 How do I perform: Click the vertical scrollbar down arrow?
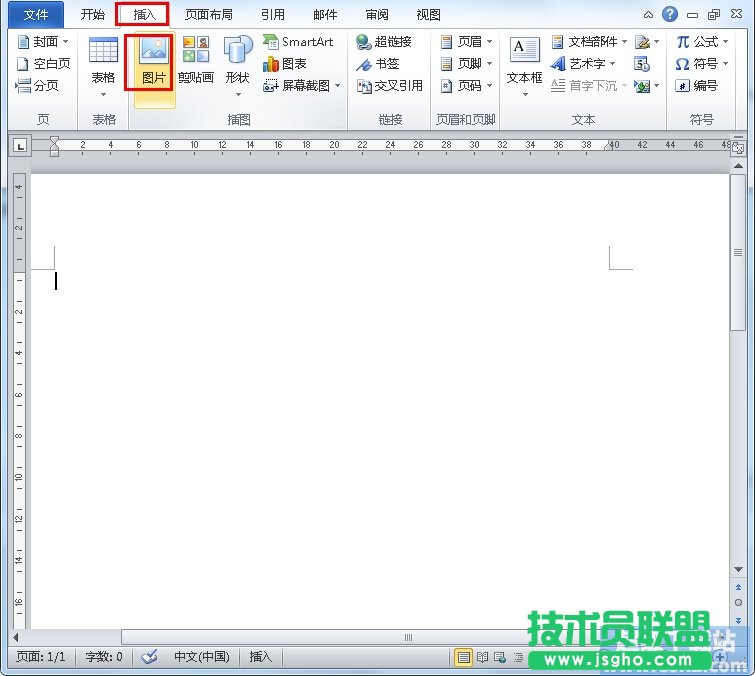[738, 569]
